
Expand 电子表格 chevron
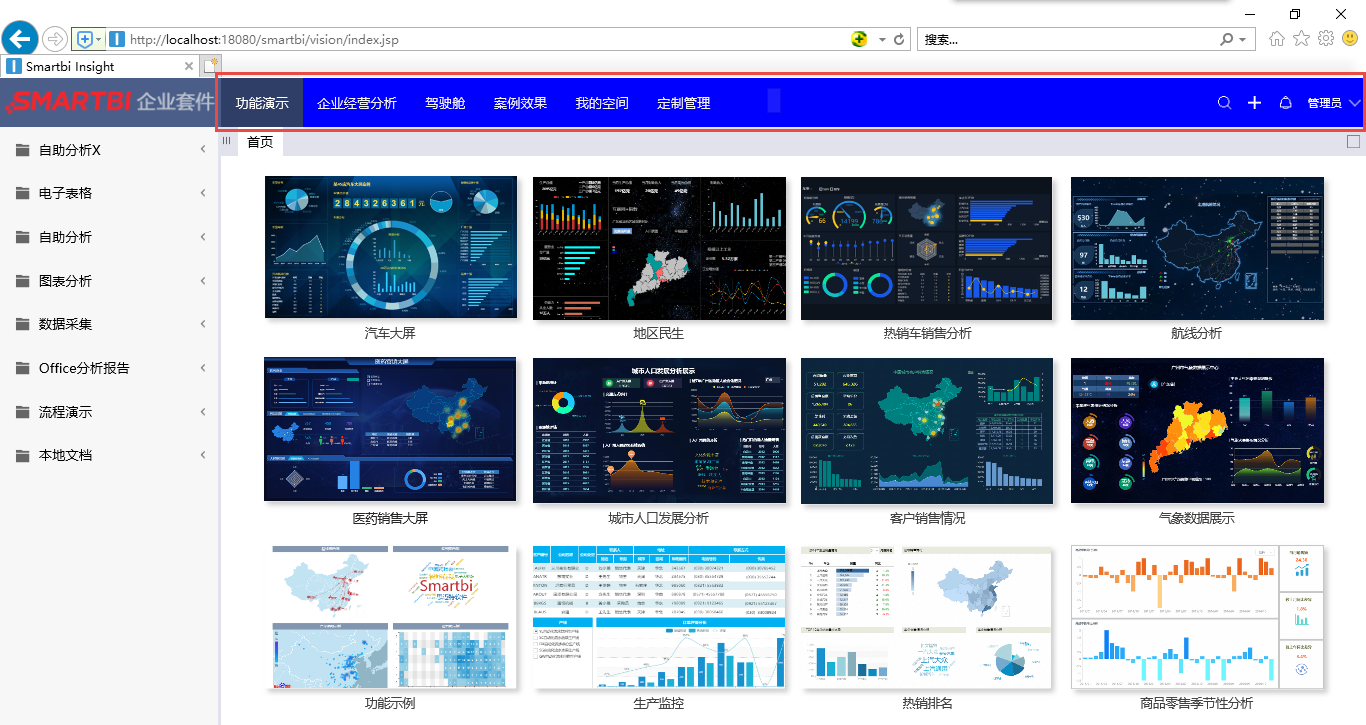tap(203, 193)
